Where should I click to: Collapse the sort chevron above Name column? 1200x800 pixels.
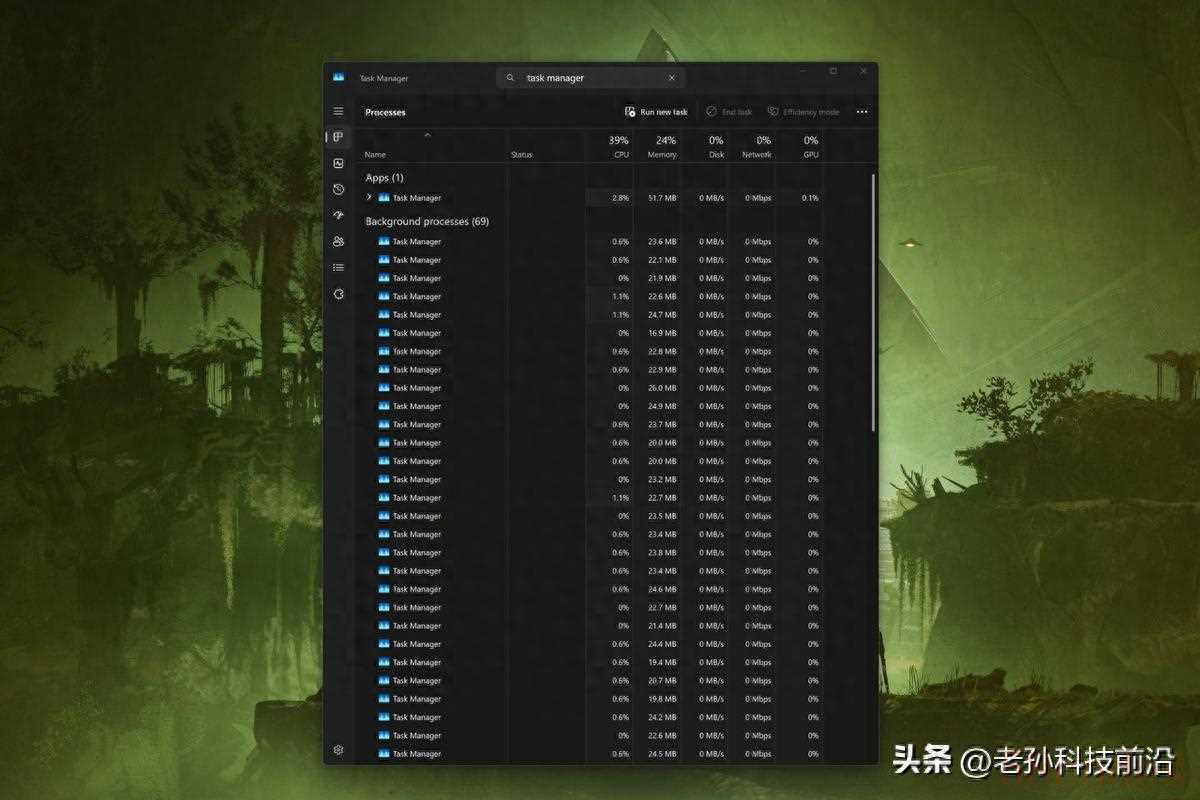click(x=427, y=135)
